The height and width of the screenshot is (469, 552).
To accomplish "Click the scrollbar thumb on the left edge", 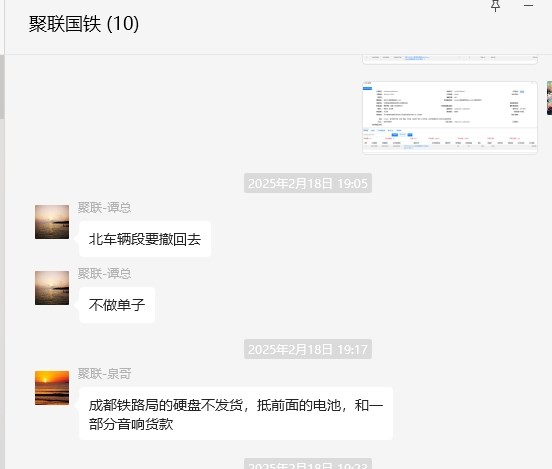I will click(x=2, y=87).
